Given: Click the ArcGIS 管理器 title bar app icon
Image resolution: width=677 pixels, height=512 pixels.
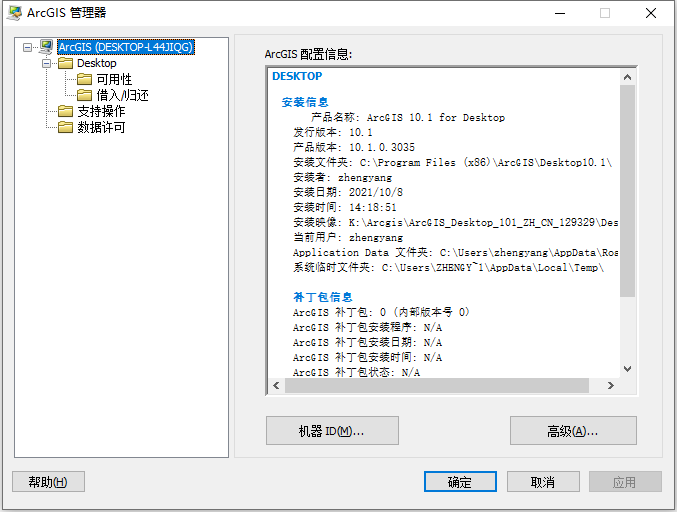Looking at the screenshot, I should tap(14, 13).
